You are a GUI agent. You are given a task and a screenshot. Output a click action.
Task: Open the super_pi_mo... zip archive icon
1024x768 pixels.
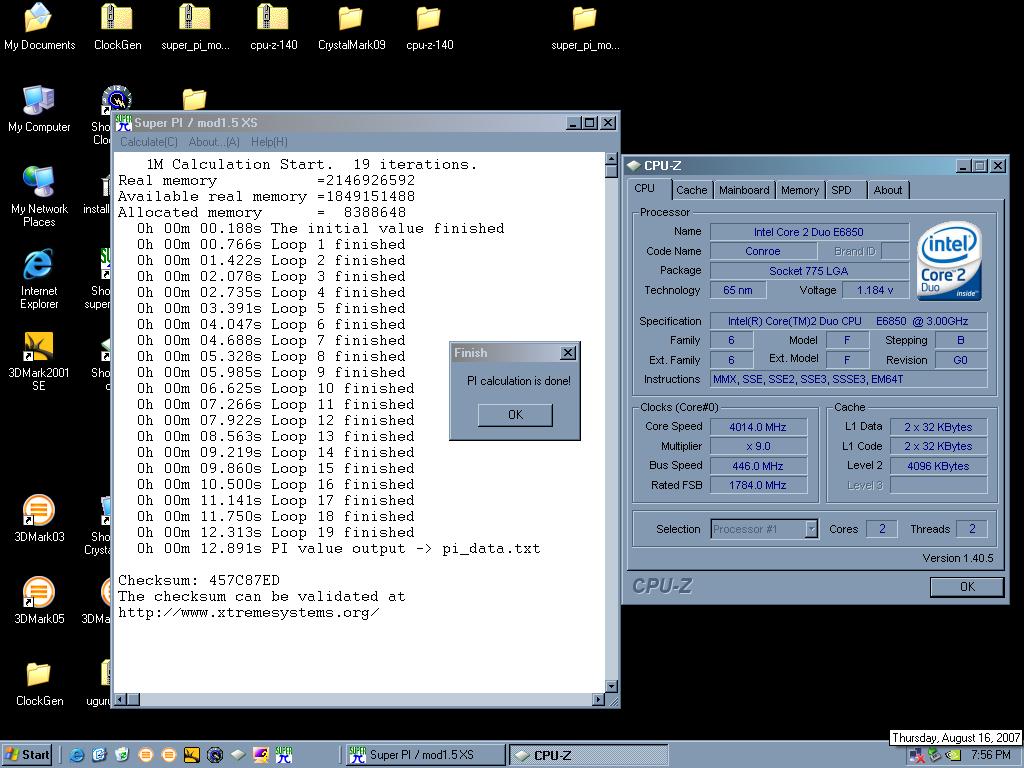195,27
